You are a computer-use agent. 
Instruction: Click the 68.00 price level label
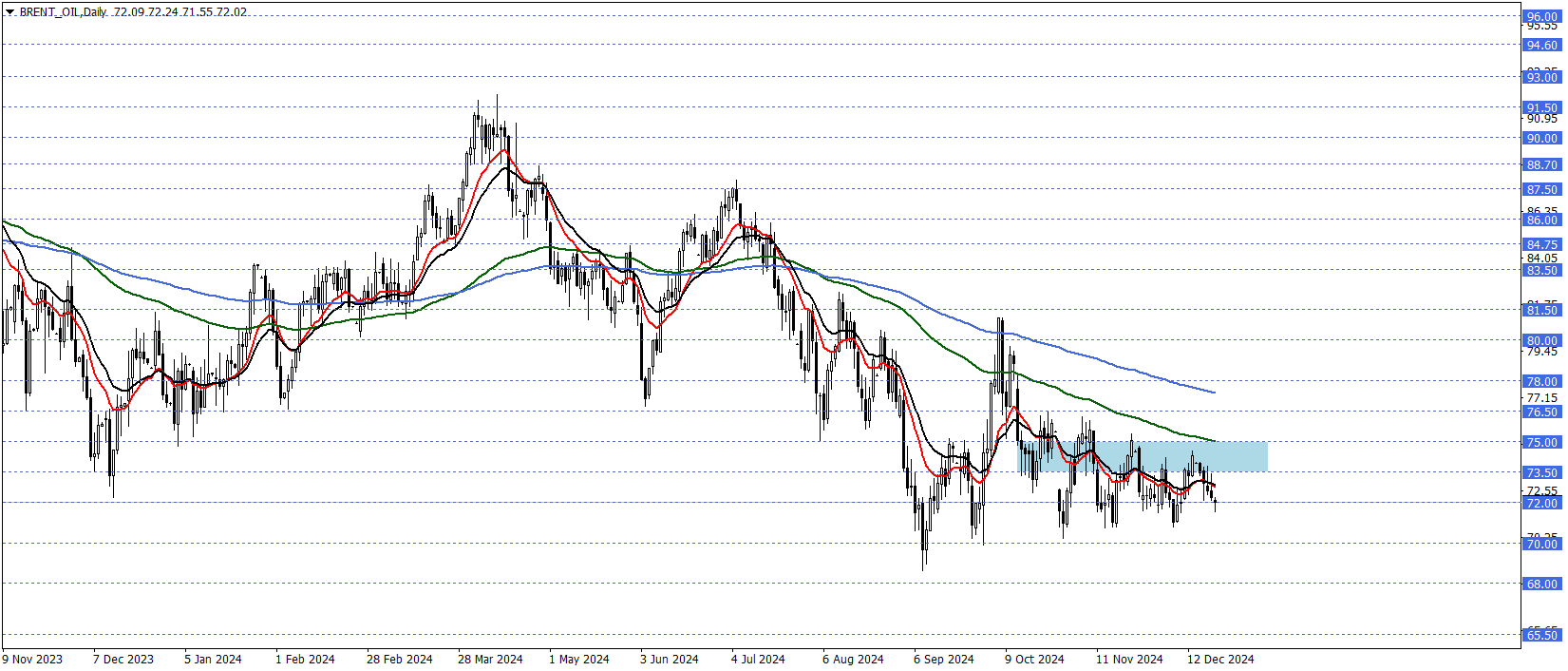coord(1541,584)
